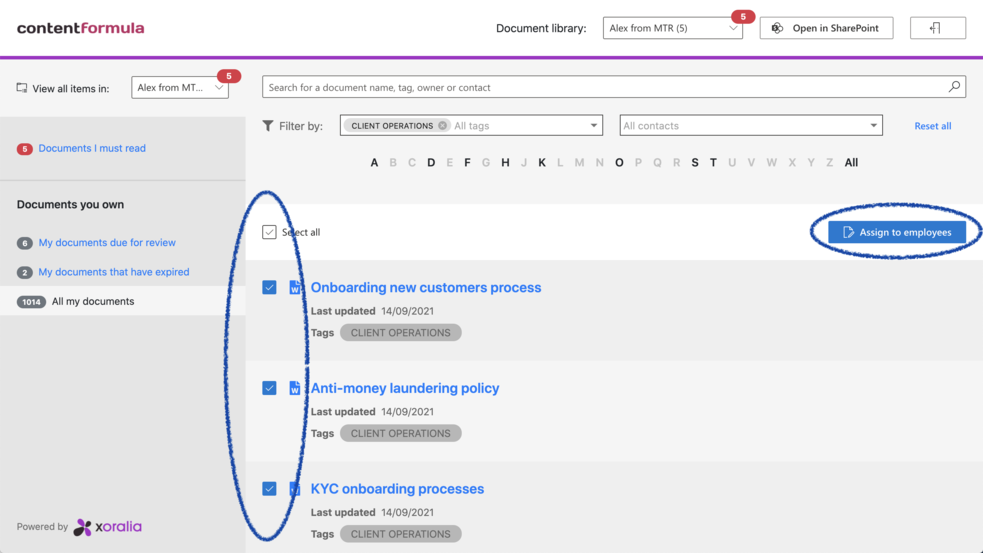This screenshot has height=553, width=983.
Task: Click the Word file icon for KYC onboarding processes
Action: pyautogui.click(x=294, y=489)
